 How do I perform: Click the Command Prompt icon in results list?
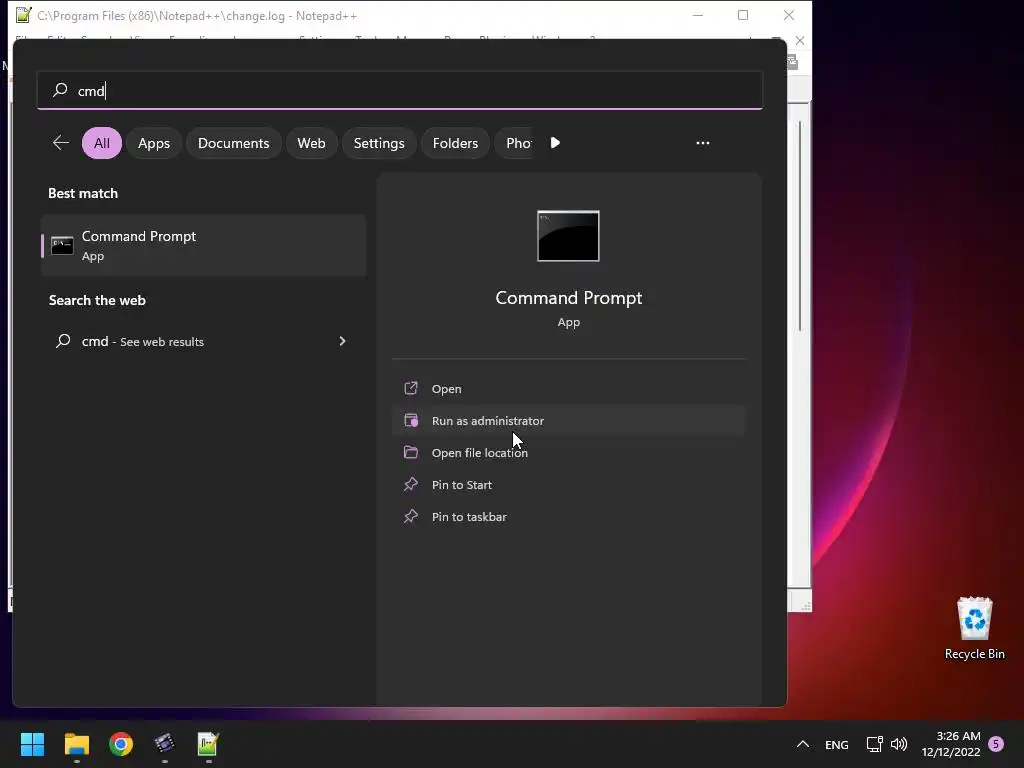[x=63, y=246]
